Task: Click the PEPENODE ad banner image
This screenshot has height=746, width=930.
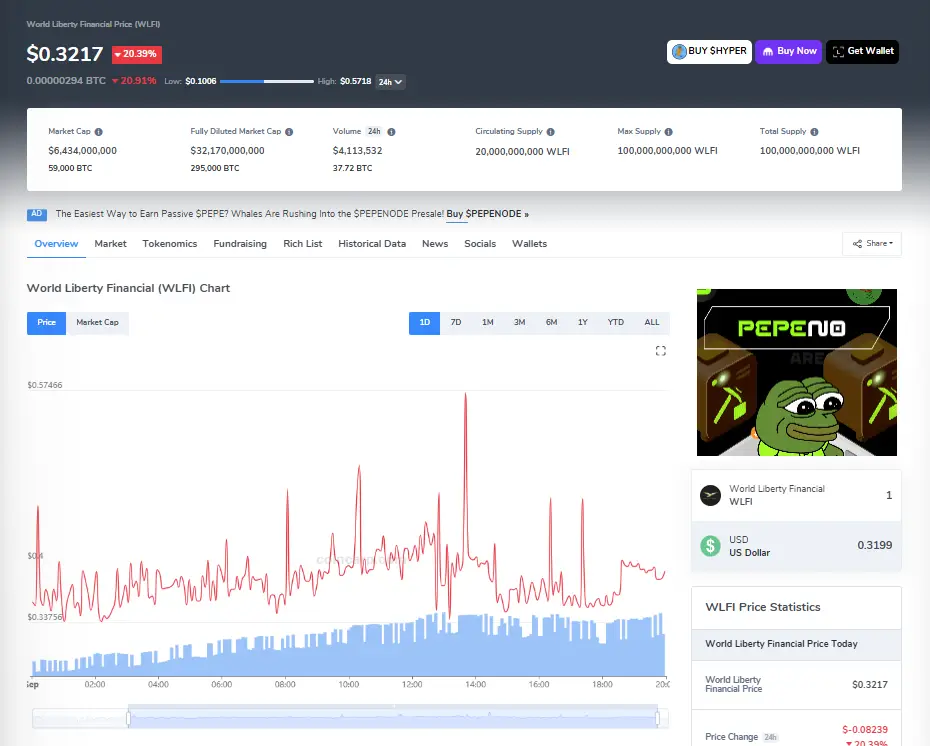Action: (796, 372)
